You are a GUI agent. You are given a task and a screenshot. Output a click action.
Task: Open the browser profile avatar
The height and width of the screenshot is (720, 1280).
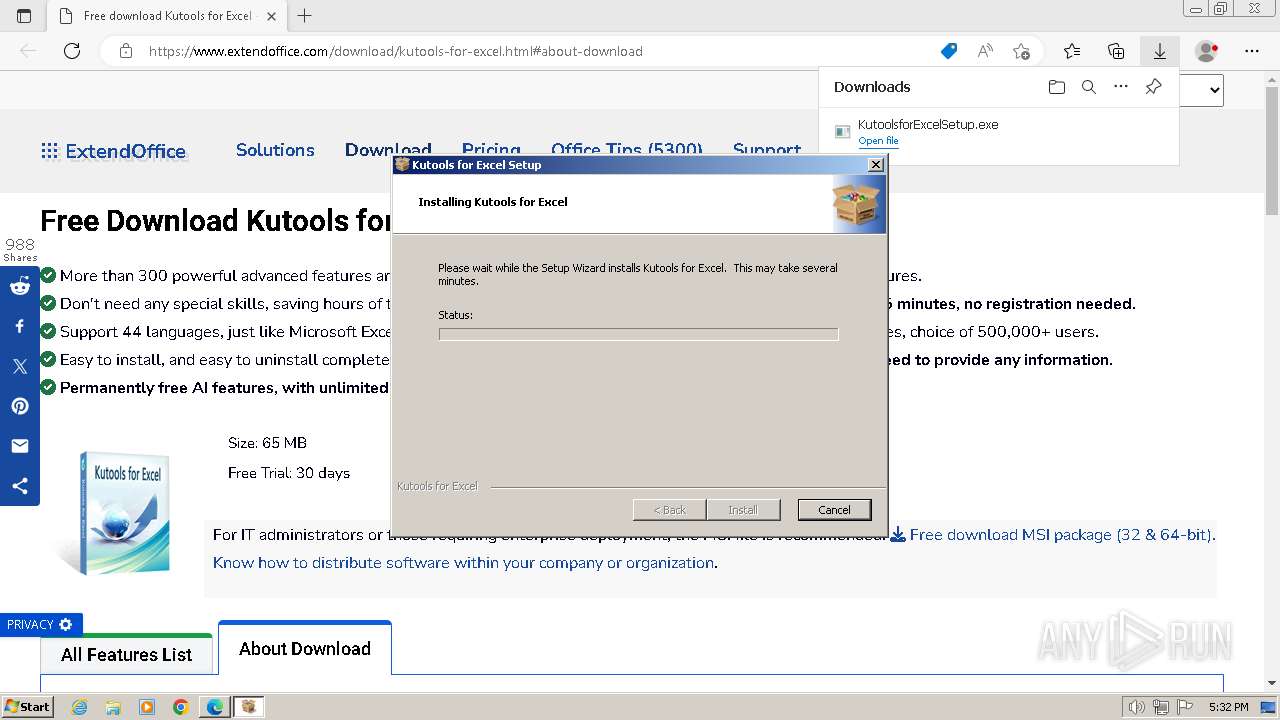pyautogui.click(x=1207, y=51)
